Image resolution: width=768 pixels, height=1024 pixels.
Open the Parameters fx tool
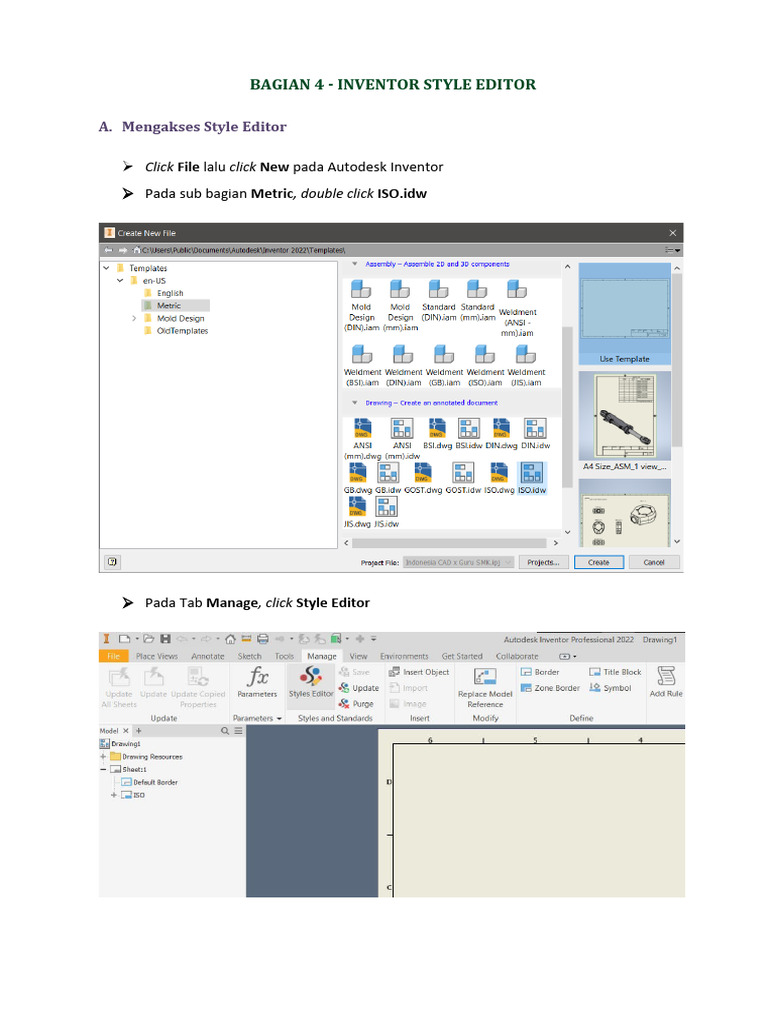(x=257, y=682)
